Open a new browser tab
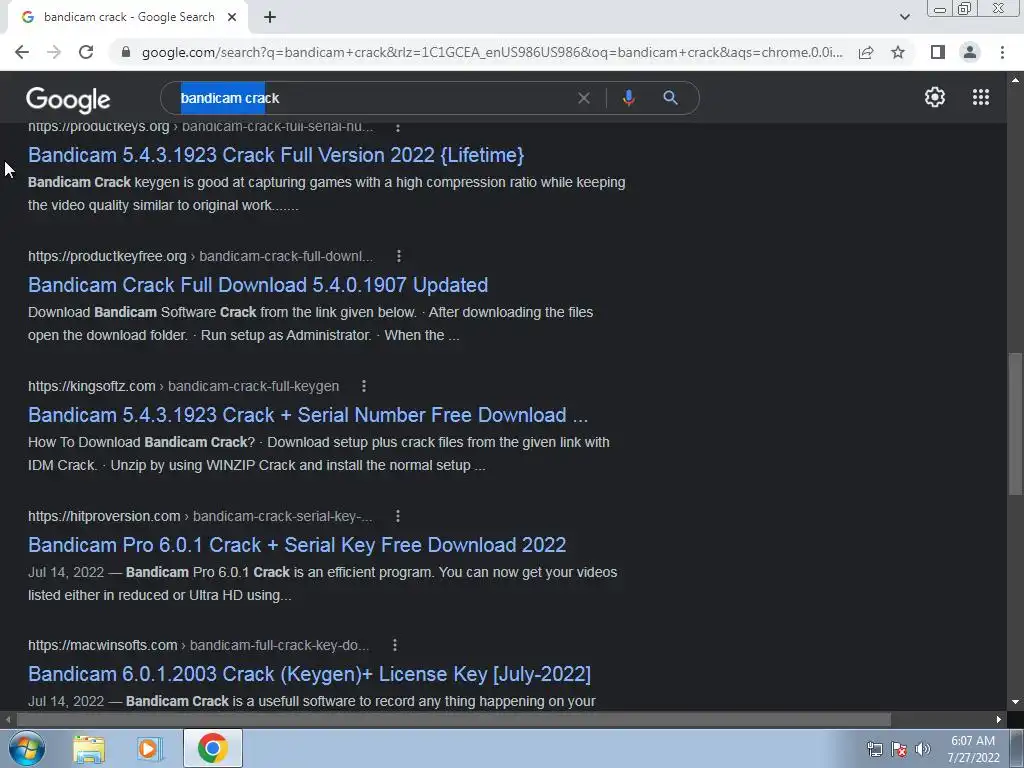 click(x=270, y=17)
